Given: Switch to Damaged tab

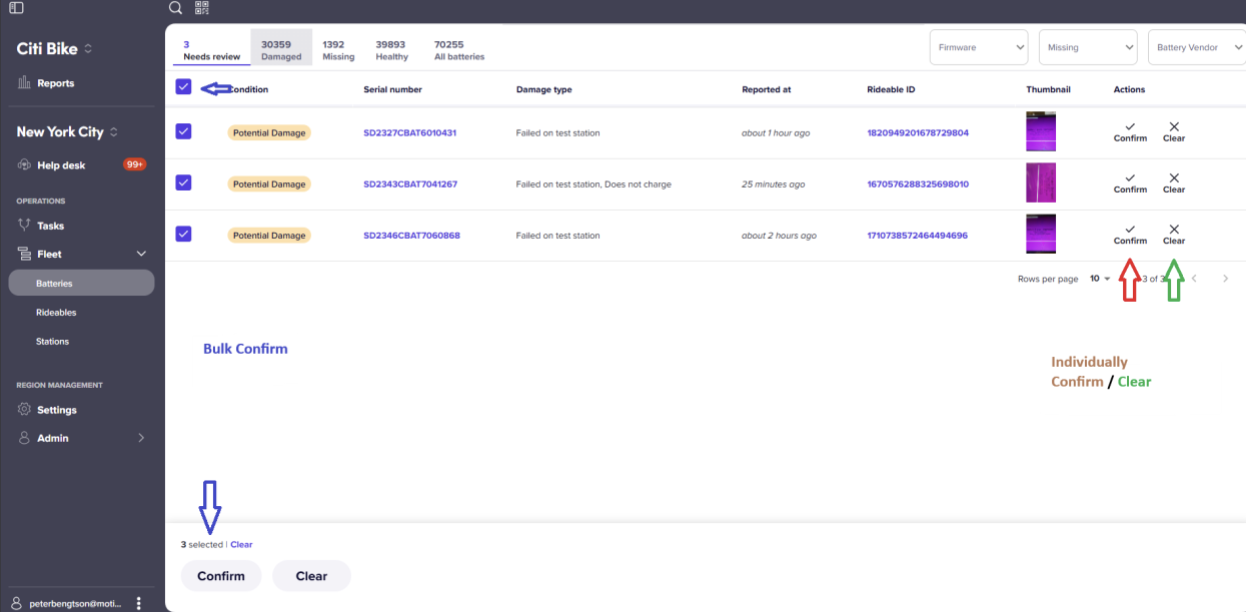Looking at the screenshot, I should [281, 50].
